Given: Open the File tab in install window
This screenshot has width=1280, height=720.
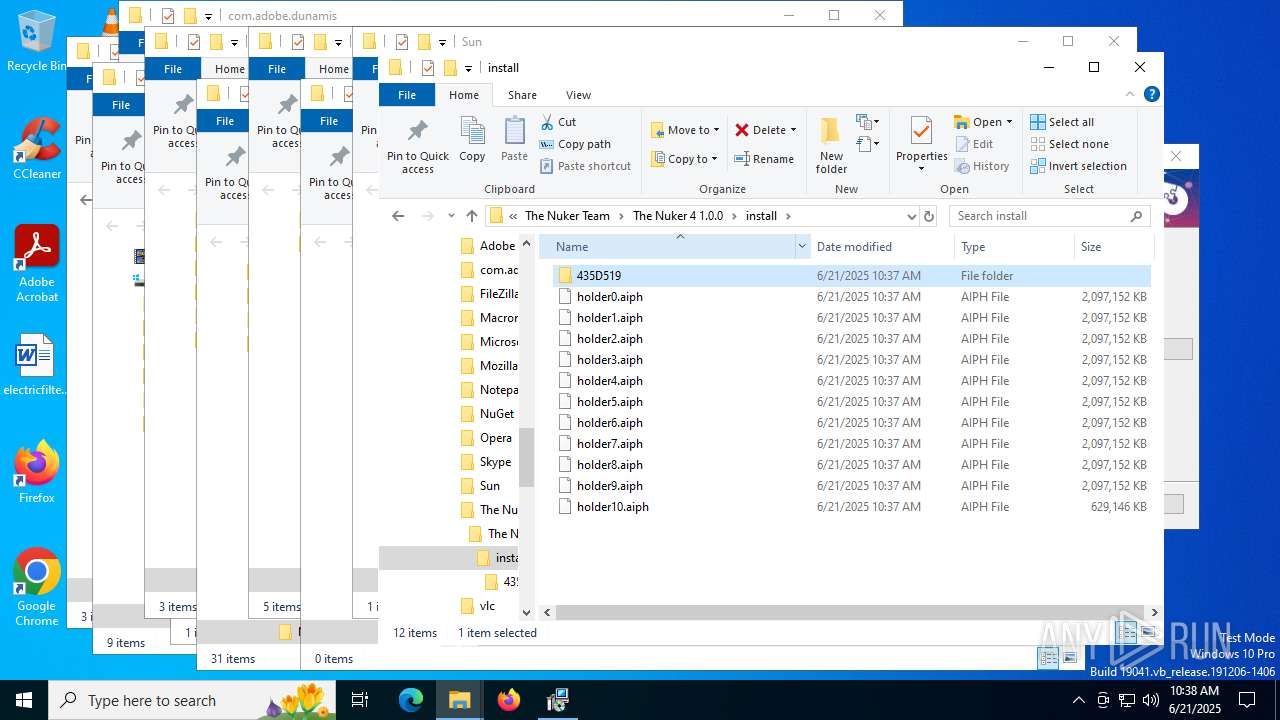Looking at the screenshot, I should pos(407,95).
